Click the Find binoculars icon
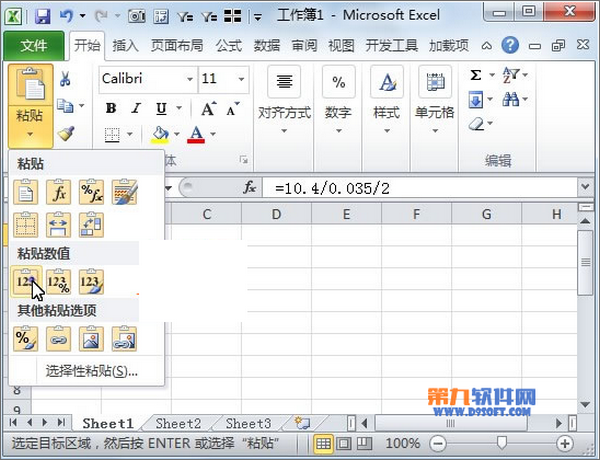 [511, 100]
